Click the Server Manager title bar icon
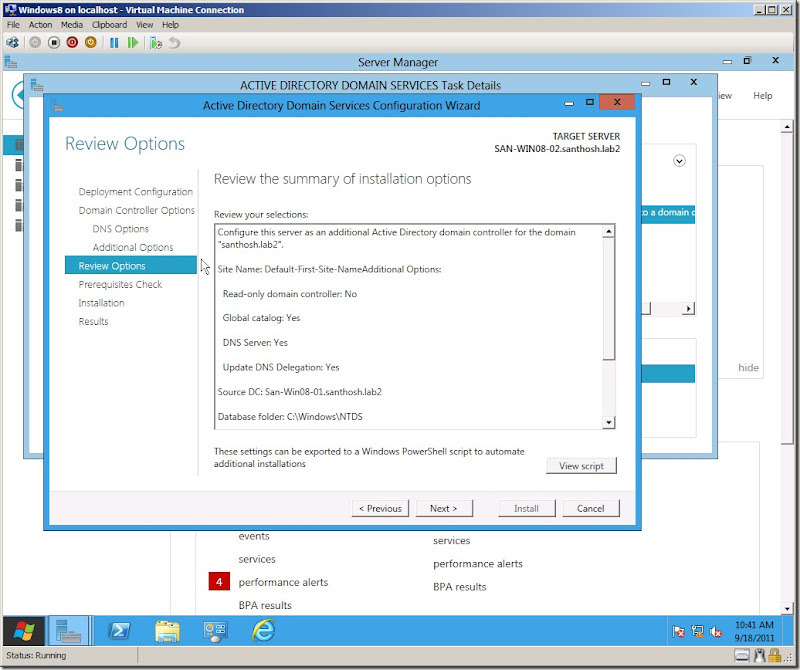The height and width of the screenshot is (670, 800). click(11, 62)
